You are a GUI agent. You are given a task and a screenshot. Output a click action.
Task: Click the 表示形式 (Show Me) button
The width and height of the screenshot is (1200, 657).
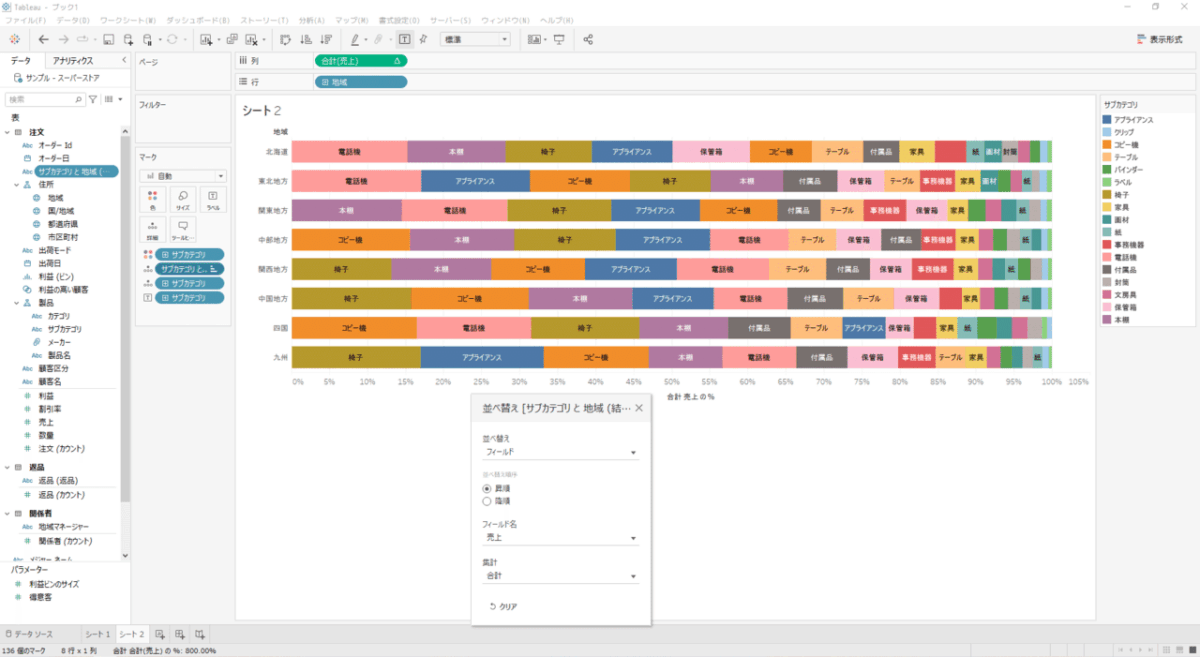tap(1161, 39)
